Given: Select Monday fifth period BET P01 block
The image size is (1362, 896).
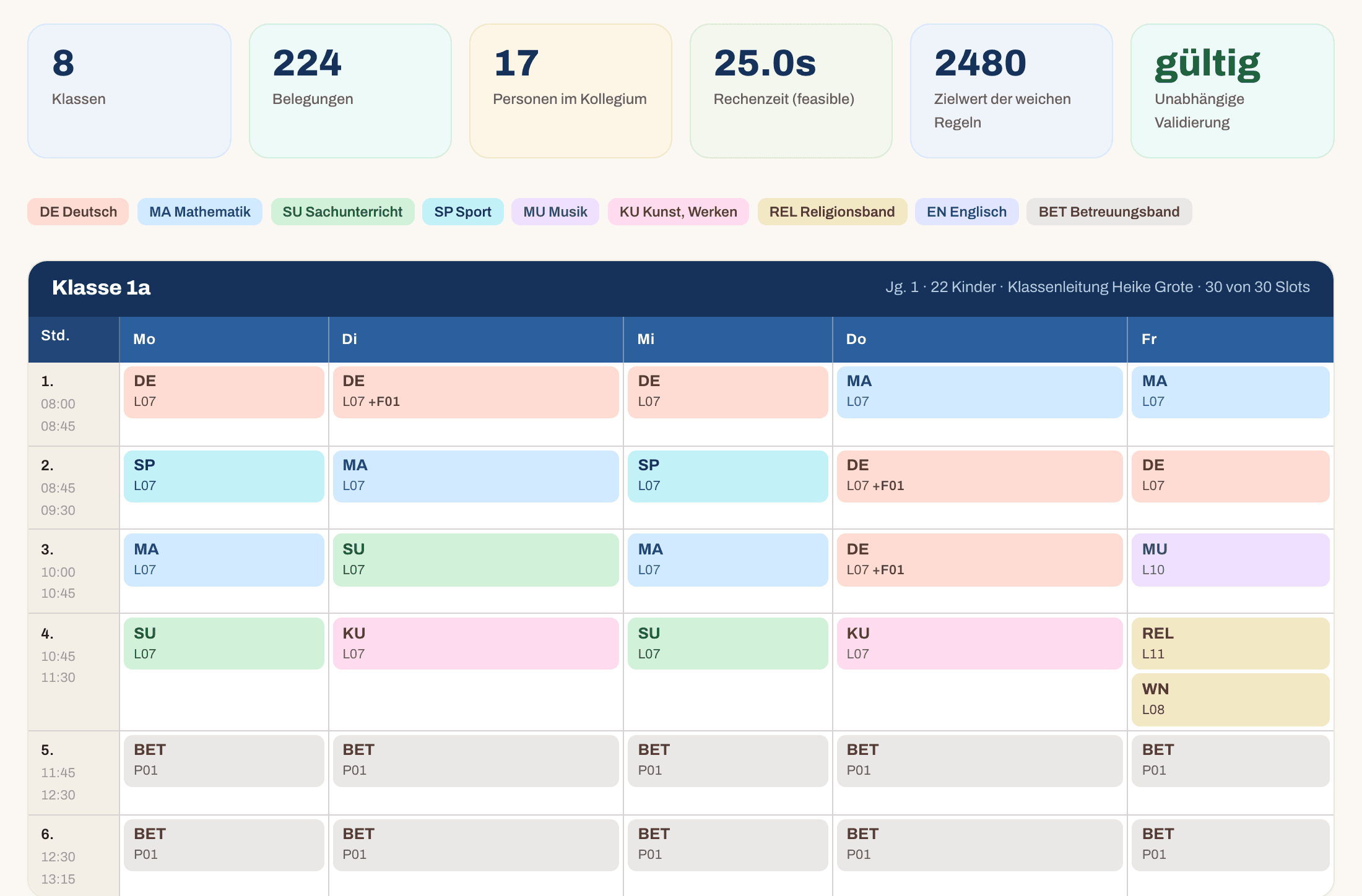Looking at the screenshot, I should tap(224, 761).
